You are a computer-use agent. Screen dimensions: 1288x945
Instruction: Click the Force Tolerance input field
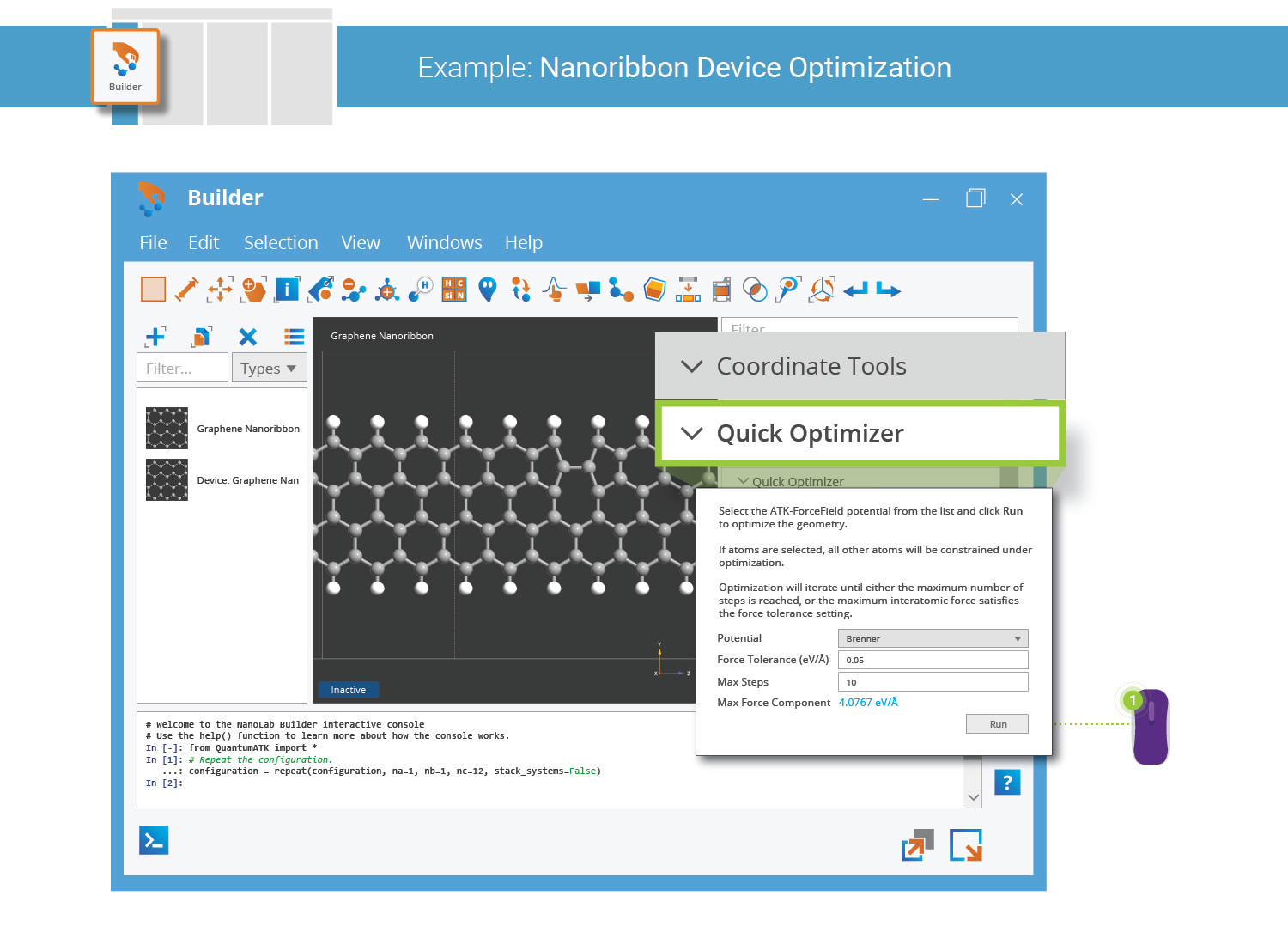point(933,660)
